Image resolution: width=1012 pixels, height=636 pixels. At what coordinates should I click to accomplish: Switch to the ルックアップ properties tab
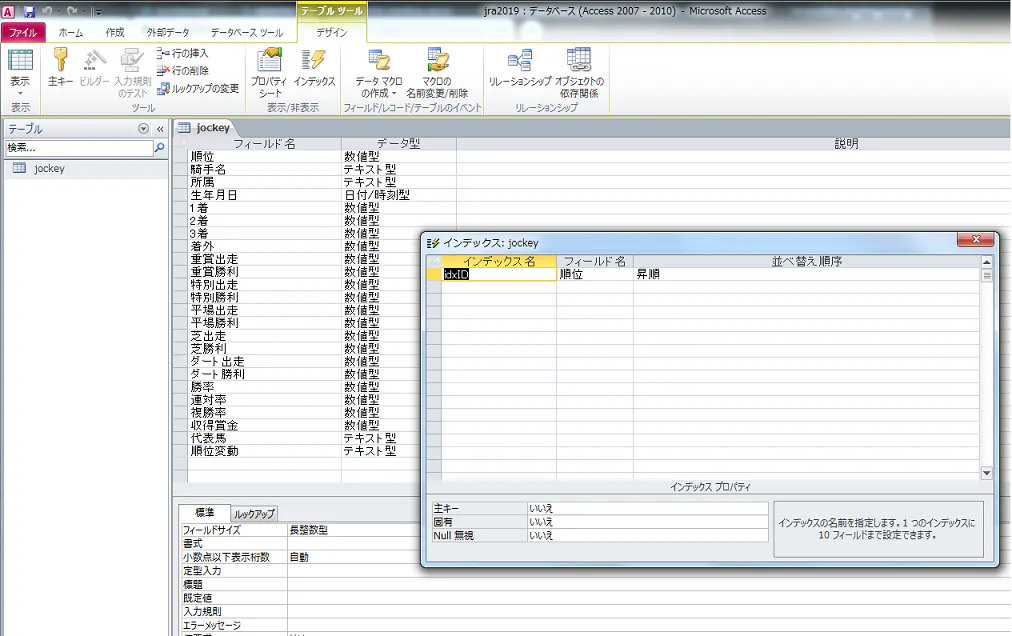point(254,513)
